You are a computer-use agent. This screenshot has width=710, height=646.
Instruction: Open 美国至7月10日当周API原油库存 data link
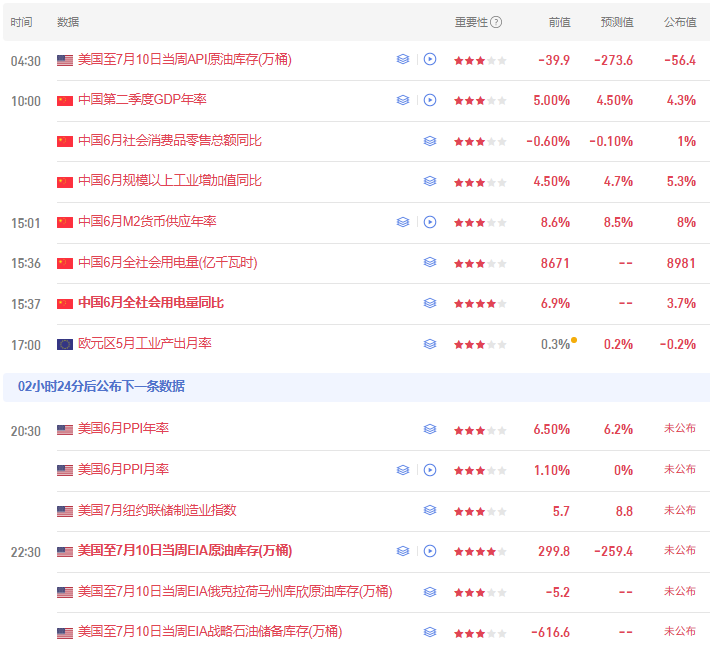tap(185, 59)
